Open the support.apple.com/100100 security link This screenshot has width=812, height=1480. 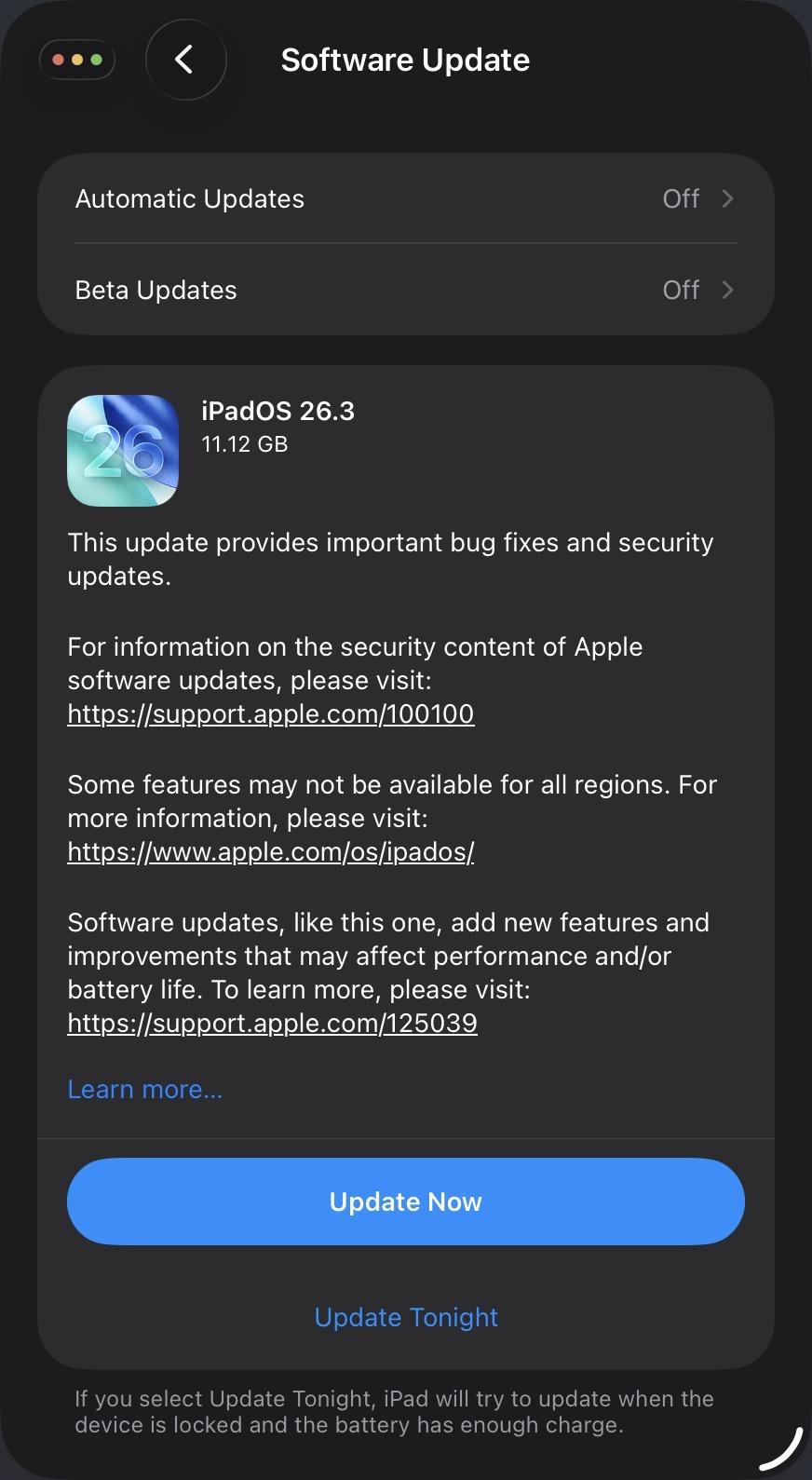[x=271, y=714]
